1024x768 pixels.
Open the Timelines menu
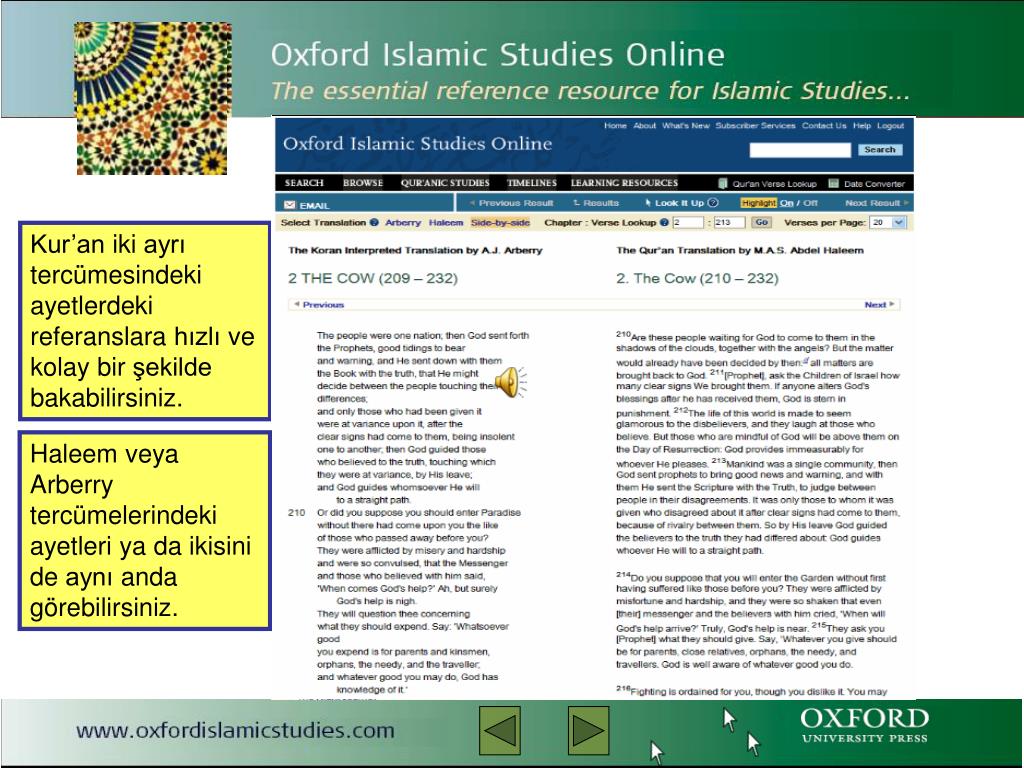pyautogui.click(x=532, y=183)
